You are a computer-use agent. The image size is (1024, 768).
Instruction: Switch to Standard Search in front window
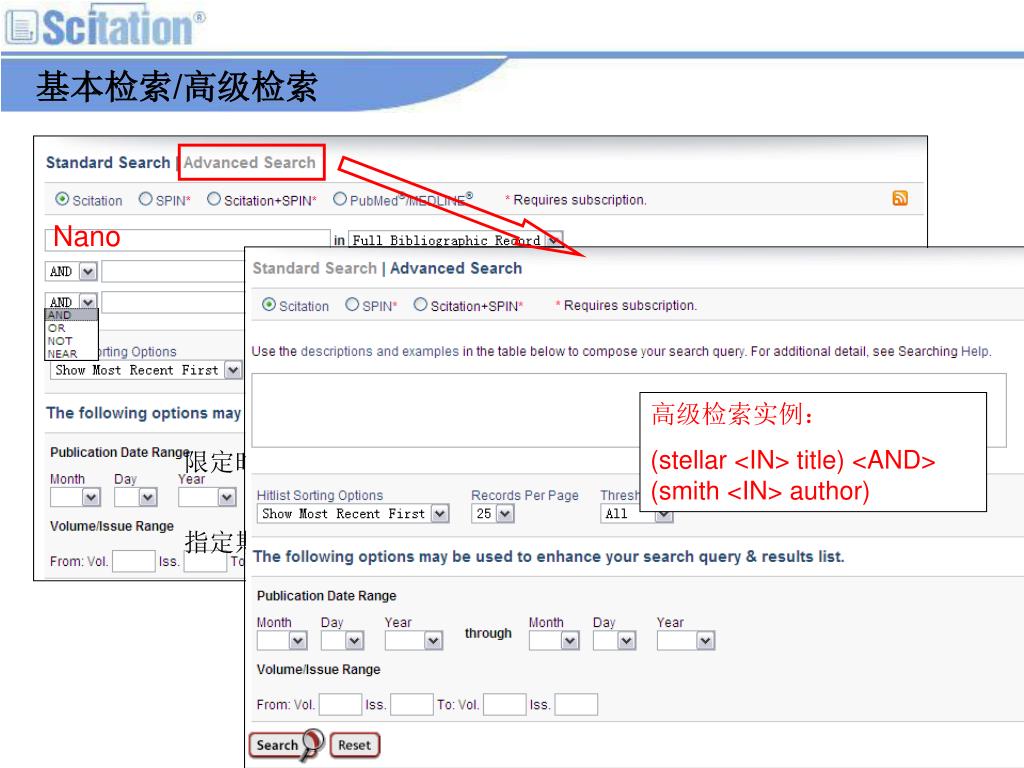(x=315, y=268)
